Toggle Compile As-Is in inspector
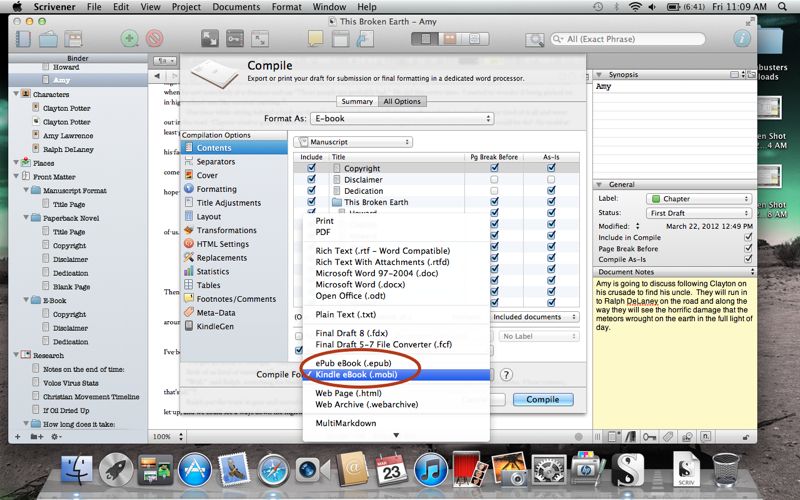Screen dimensions: 800x500 748,259
